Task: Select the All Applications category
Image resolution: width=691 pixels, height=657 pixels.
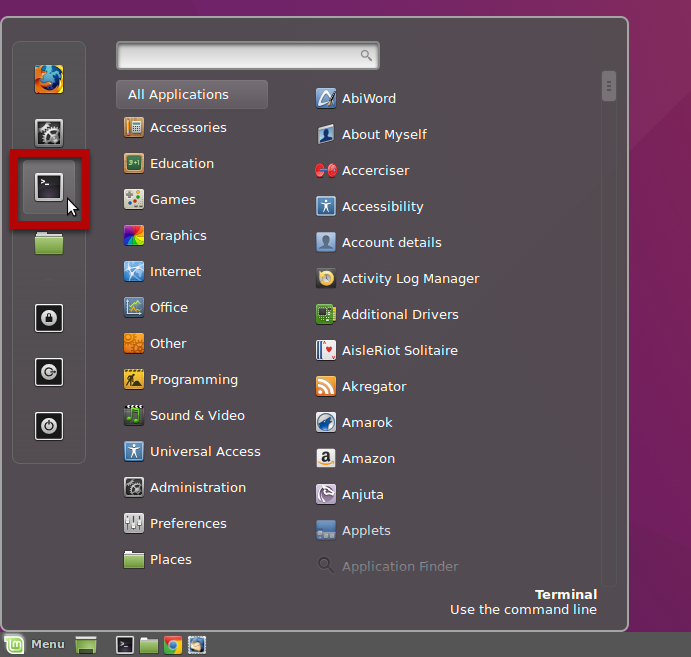Action: 192,94
